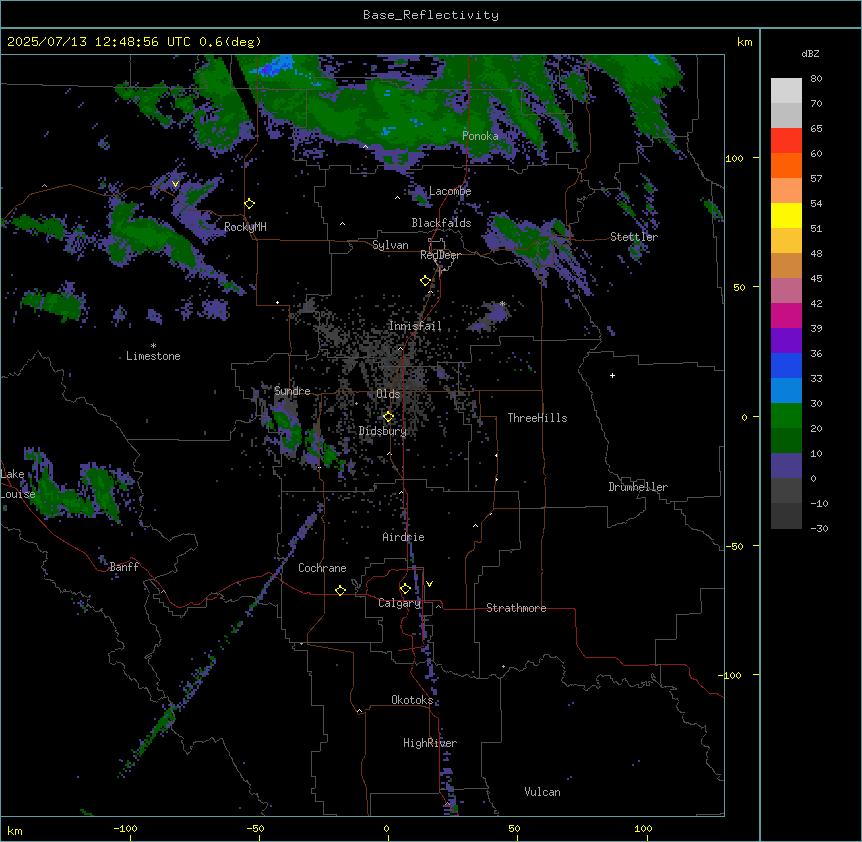Viewport: 862px width, 842px height.
Task: Click the Base_Reflectivity title
Action: tap(431, 15)
